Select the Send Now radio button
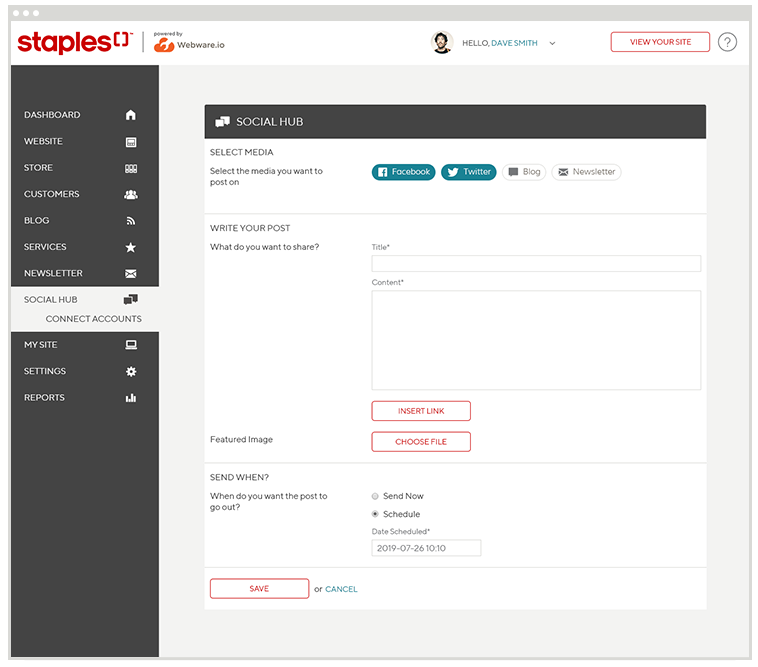Screen dimensions: 758x667 pos(375,496)
